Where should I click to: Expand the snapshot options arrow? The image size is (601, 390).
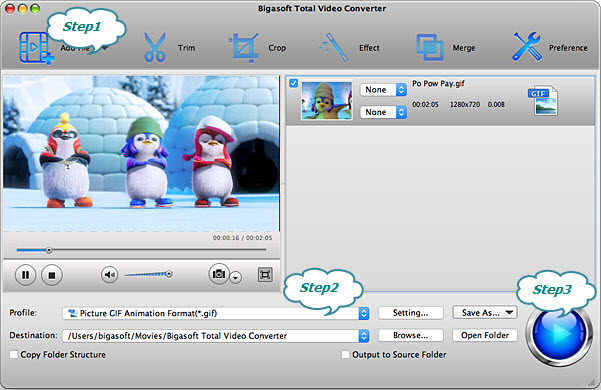236,277
